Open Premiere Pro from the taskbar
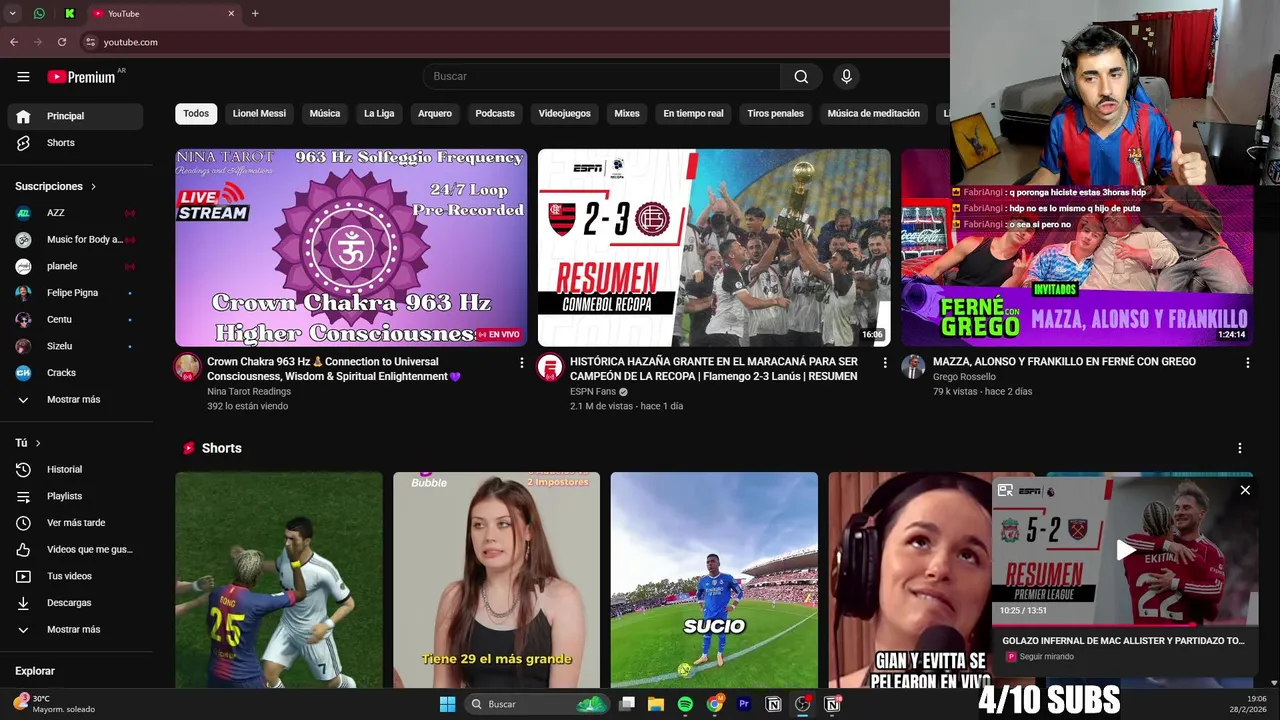This screenshot has width=1280, height=720. pos(743,704)
